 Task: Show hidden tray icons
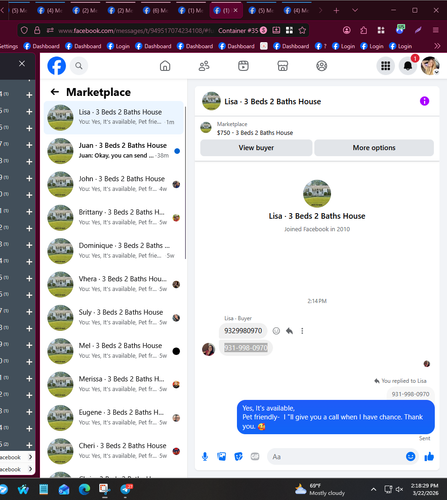click(374, 489)
